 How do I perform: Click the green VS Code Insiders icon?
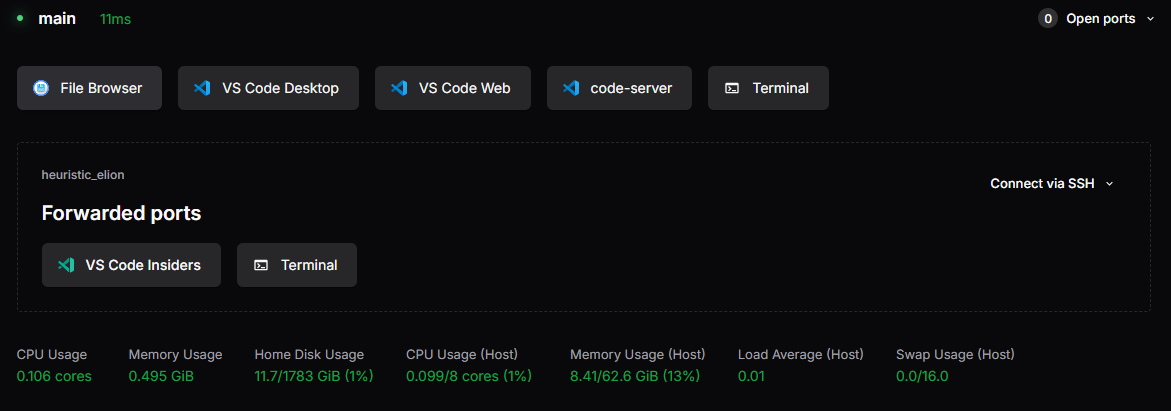(66, 265)
